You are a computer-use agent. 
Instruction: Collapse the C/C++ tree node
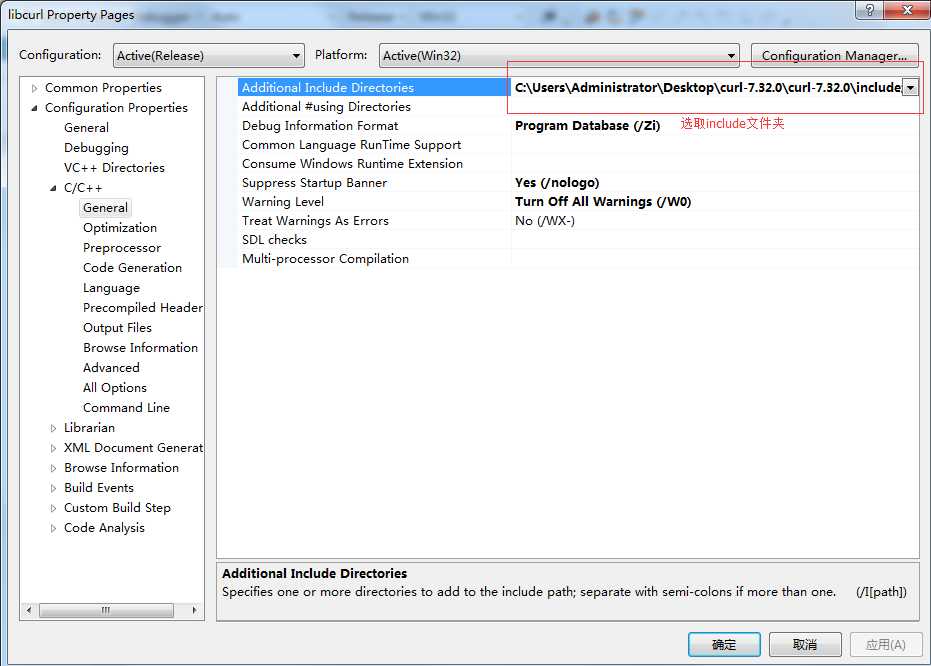point(53,188)
